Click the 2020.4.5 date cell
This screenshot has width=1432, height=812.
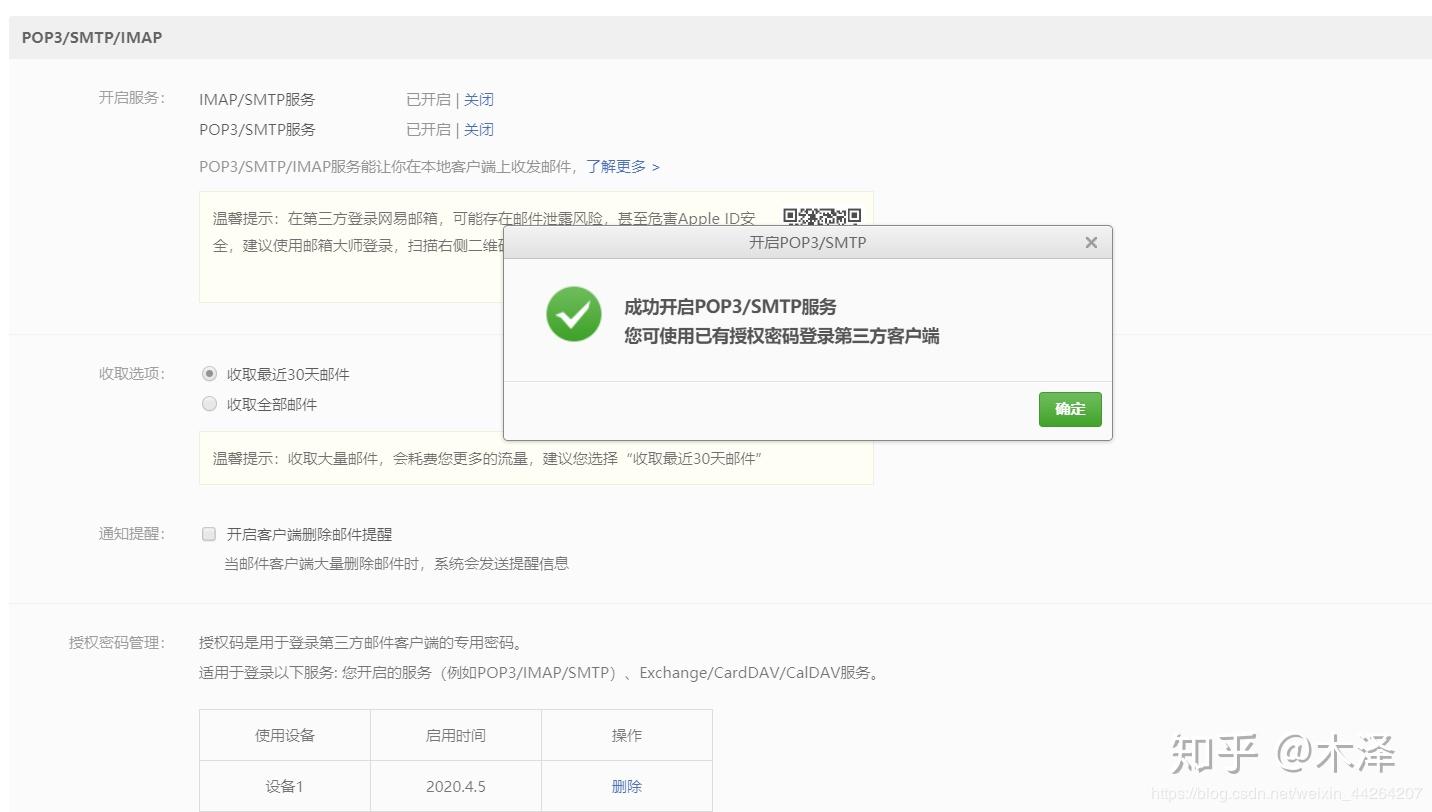(x=455, y=786)
